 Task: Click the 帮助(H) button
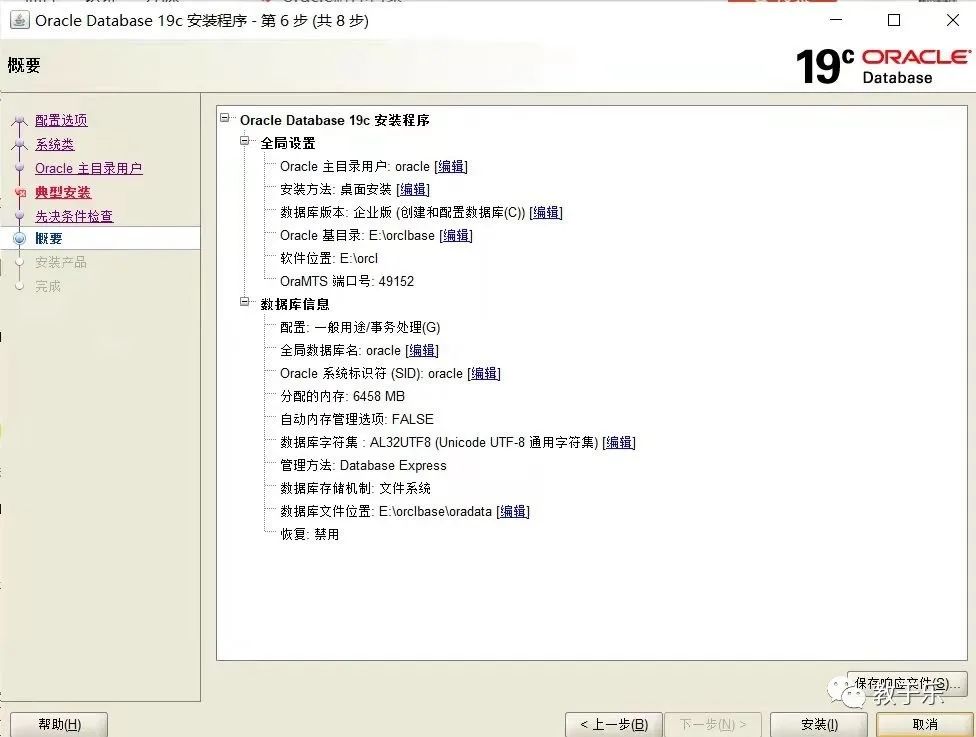click(x=59, y=725)
